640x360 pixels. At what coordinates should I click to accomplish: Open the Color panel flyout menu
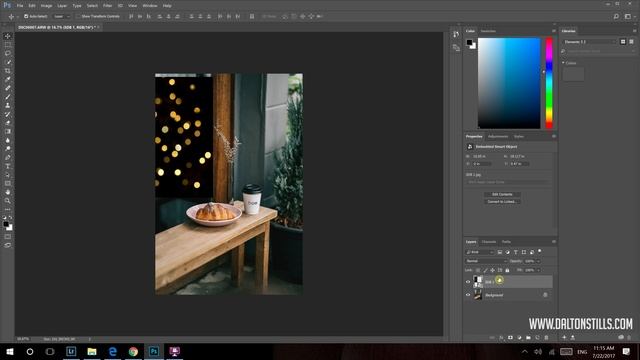click(554, 31)
